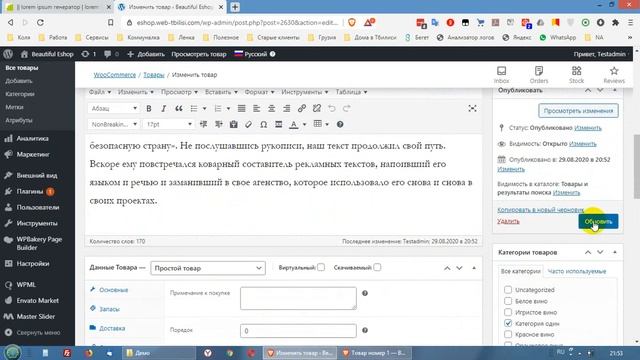Center-align the text
This screenshot has height=360, width=640.
click(x=271, y=108)
